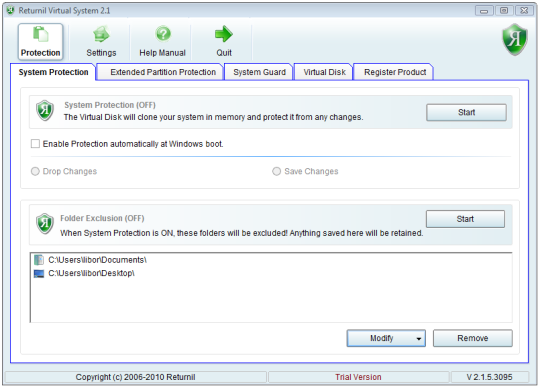Image resolution: width=540 pixels, height=388 pixels.
Task: Click the Documents folder icon in exclusion list
Action: [39, 260]
